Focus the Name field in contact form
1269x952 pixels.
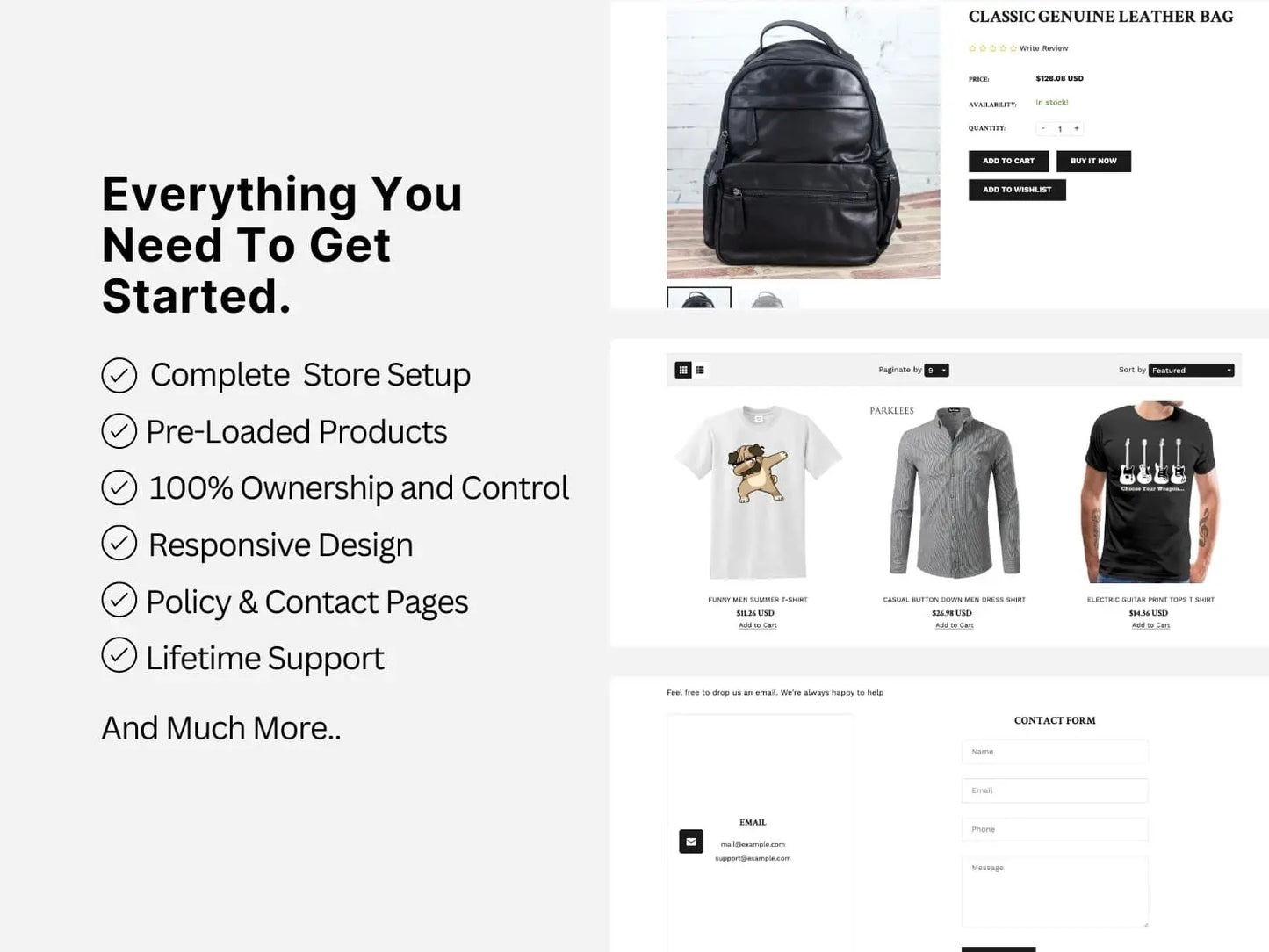1054,752
